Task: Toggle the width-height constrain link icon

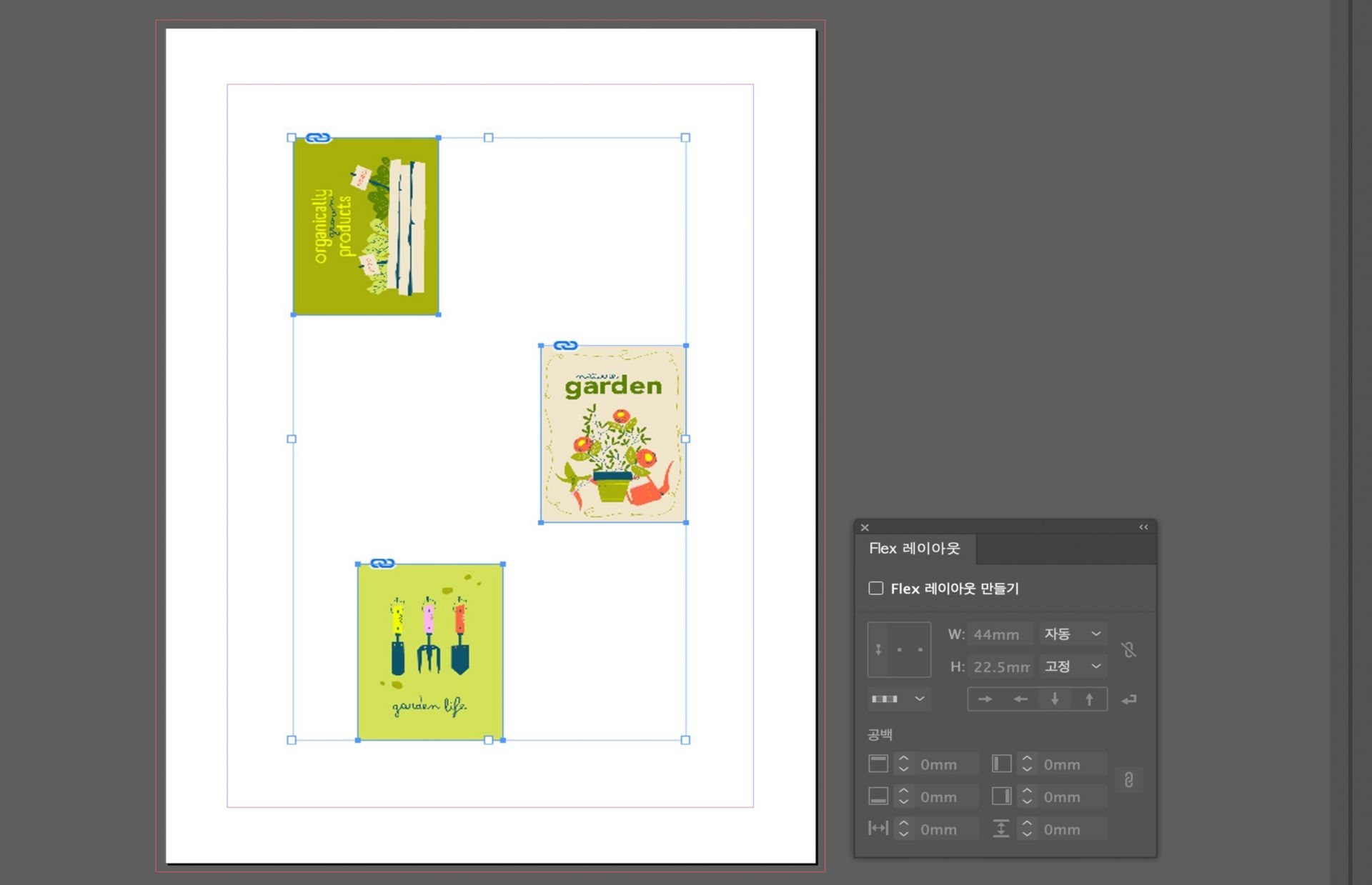Action: [1128, 650]
